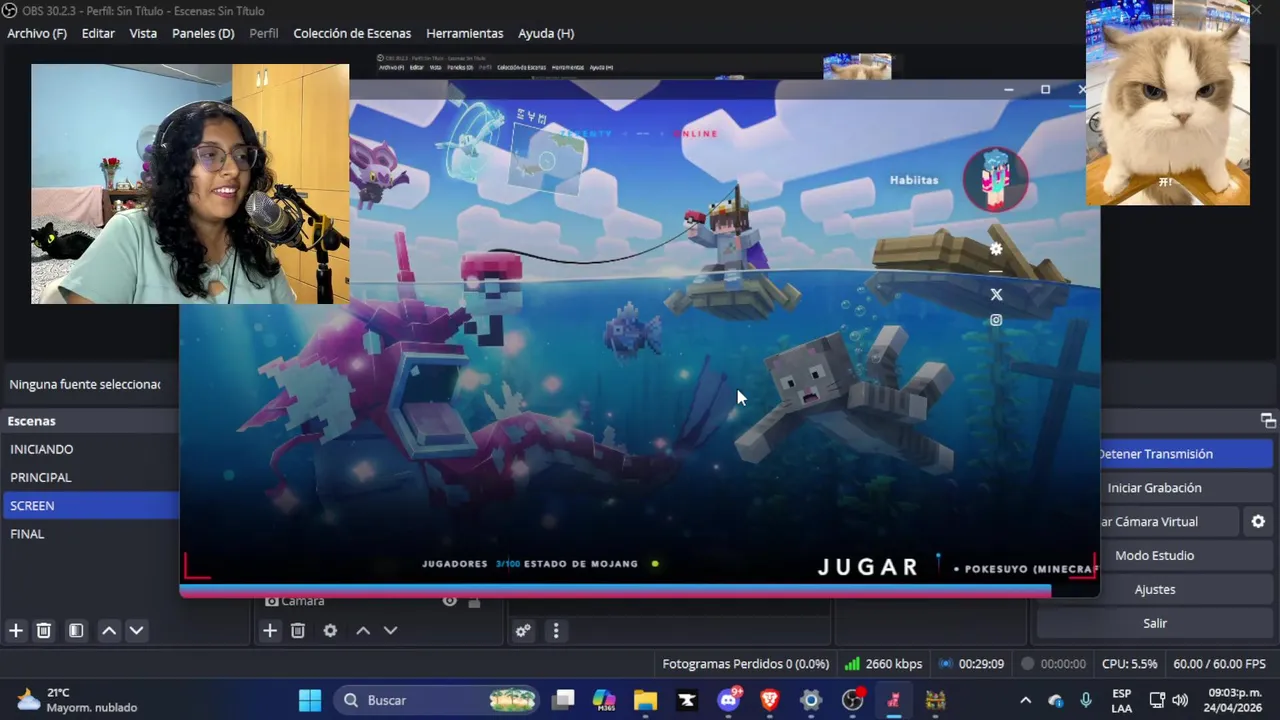Open File Explorer from taskbar
The image size is (1280, 720).
coord(645,700)
